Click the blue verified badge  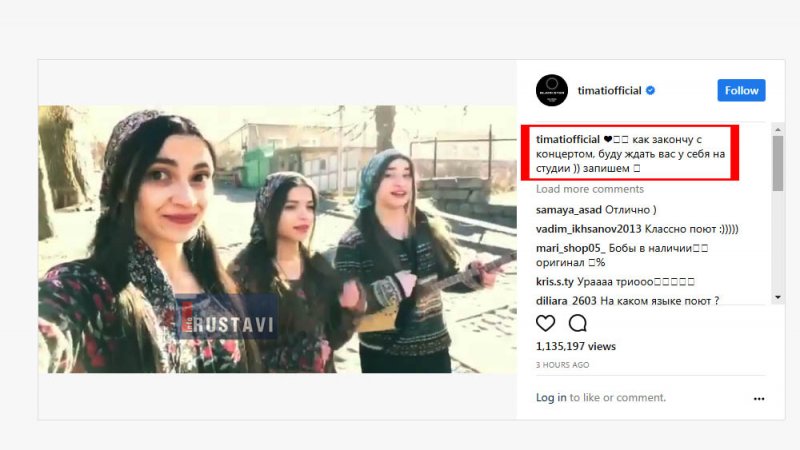point(650,90)
